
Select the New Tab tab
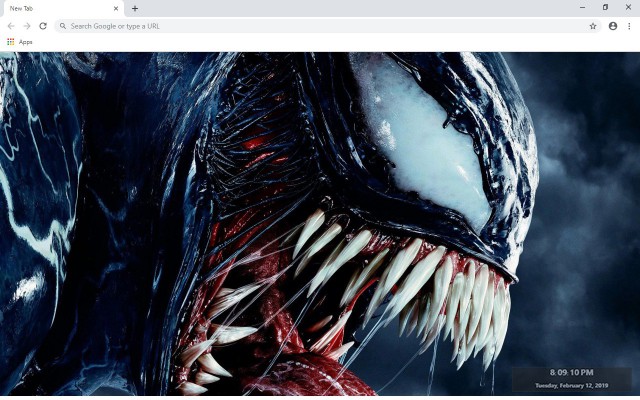pyautogui.click(x=62, y=9)
